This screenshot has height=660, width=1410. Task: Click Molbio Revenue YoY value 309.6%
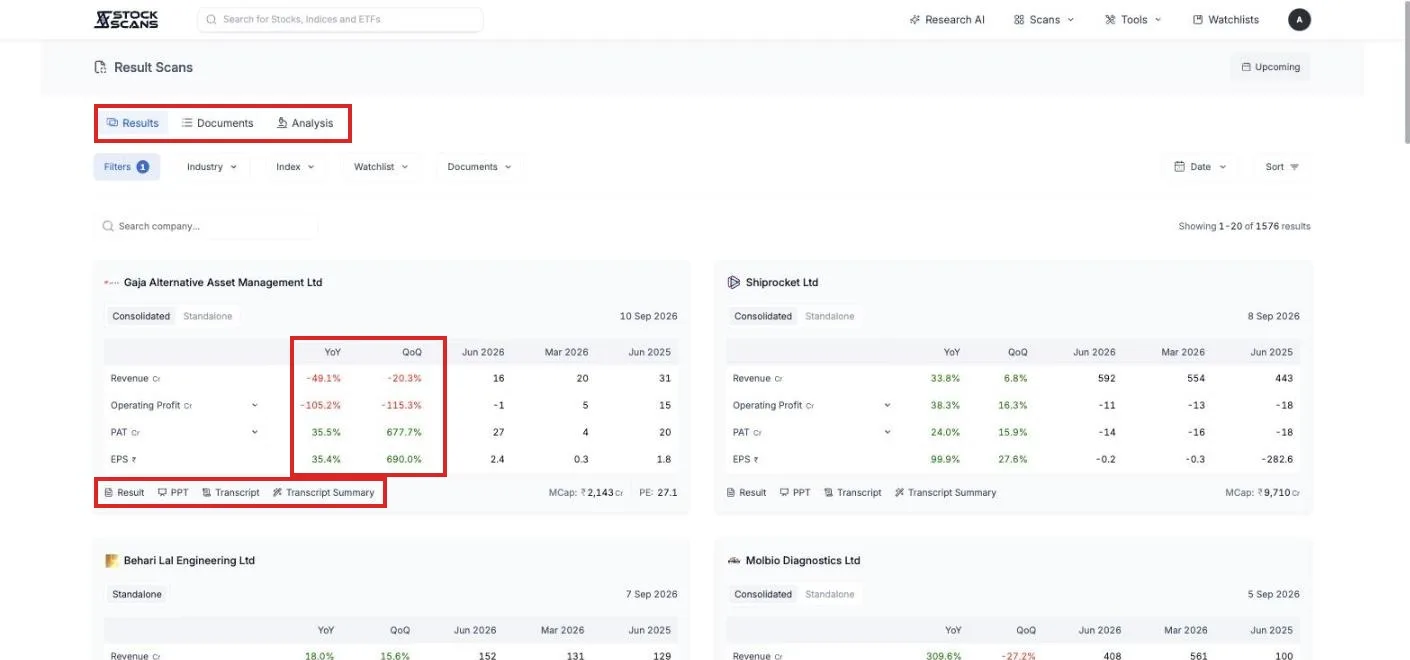coord(941,656)
